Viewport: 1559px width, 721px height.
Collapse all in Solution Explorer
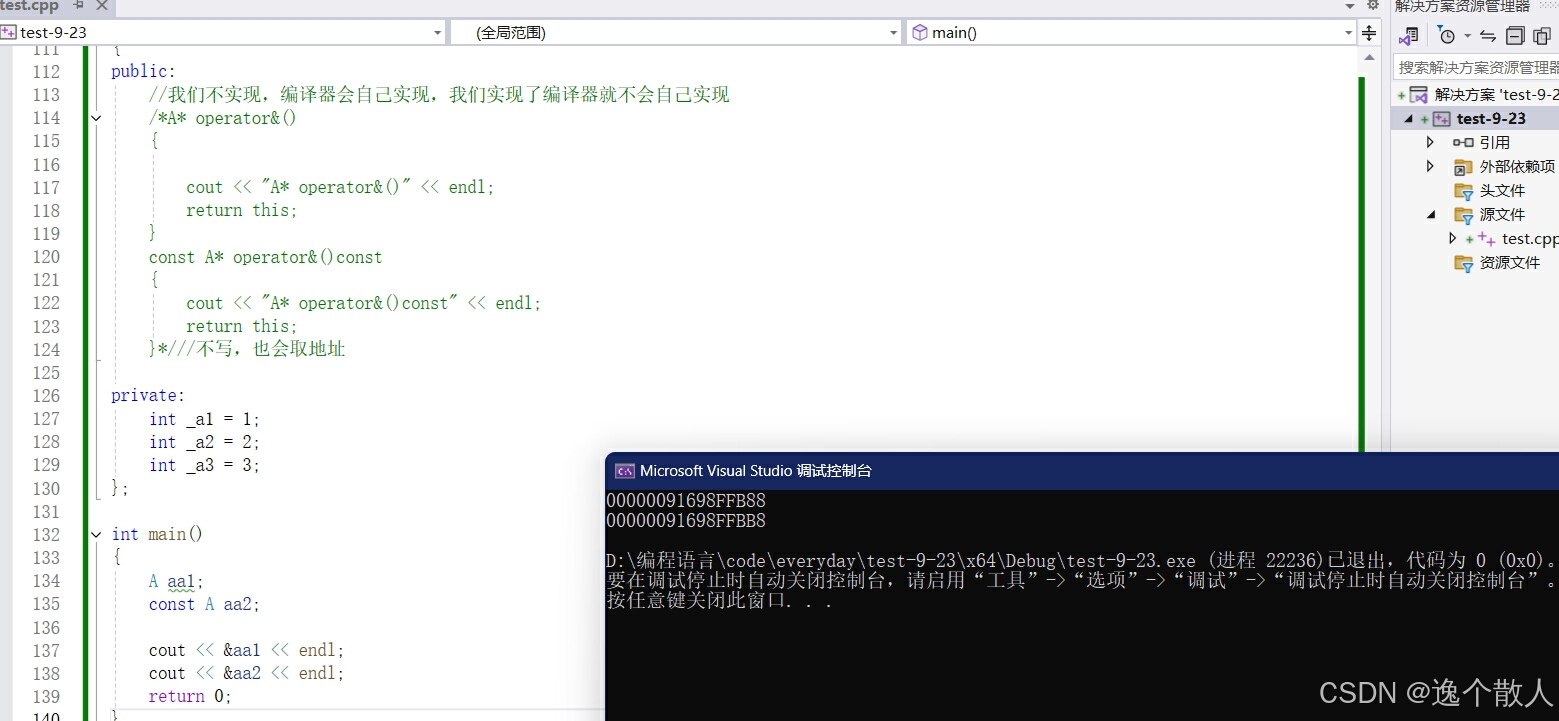1515,36
